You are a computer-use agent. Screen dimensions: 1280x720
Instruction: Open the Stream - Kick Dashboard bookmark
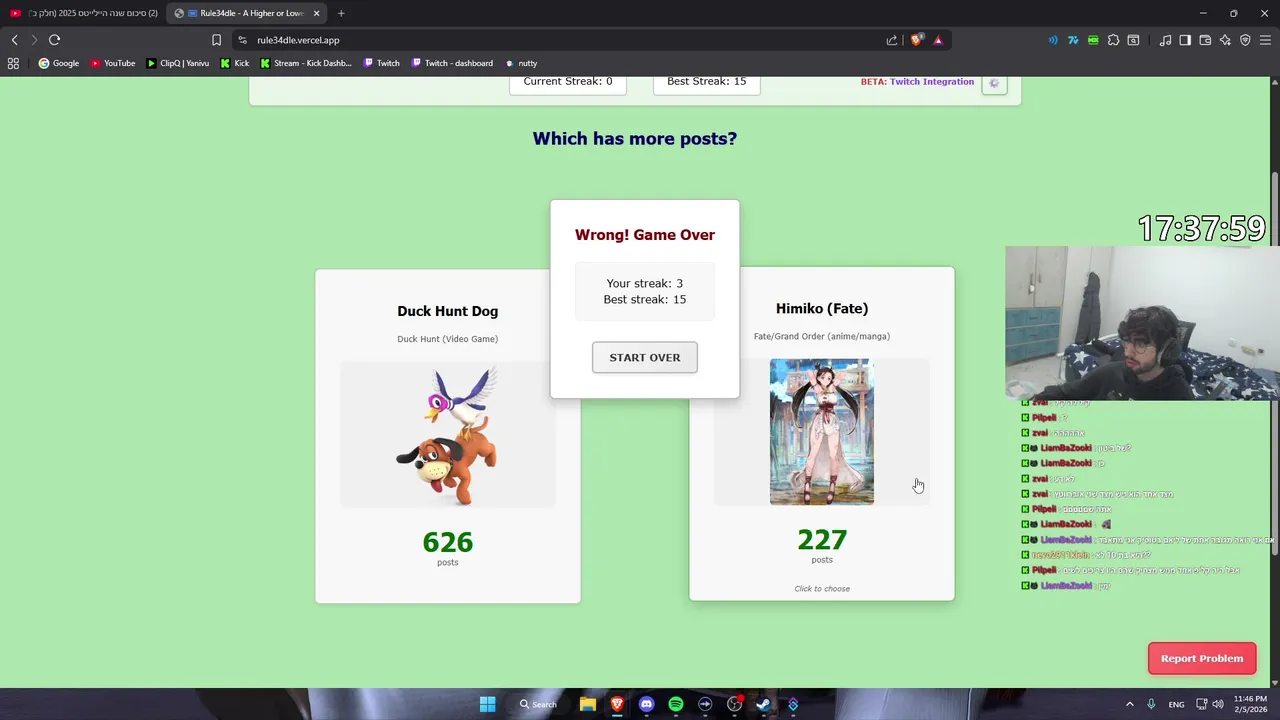click(x=306, y=63)
